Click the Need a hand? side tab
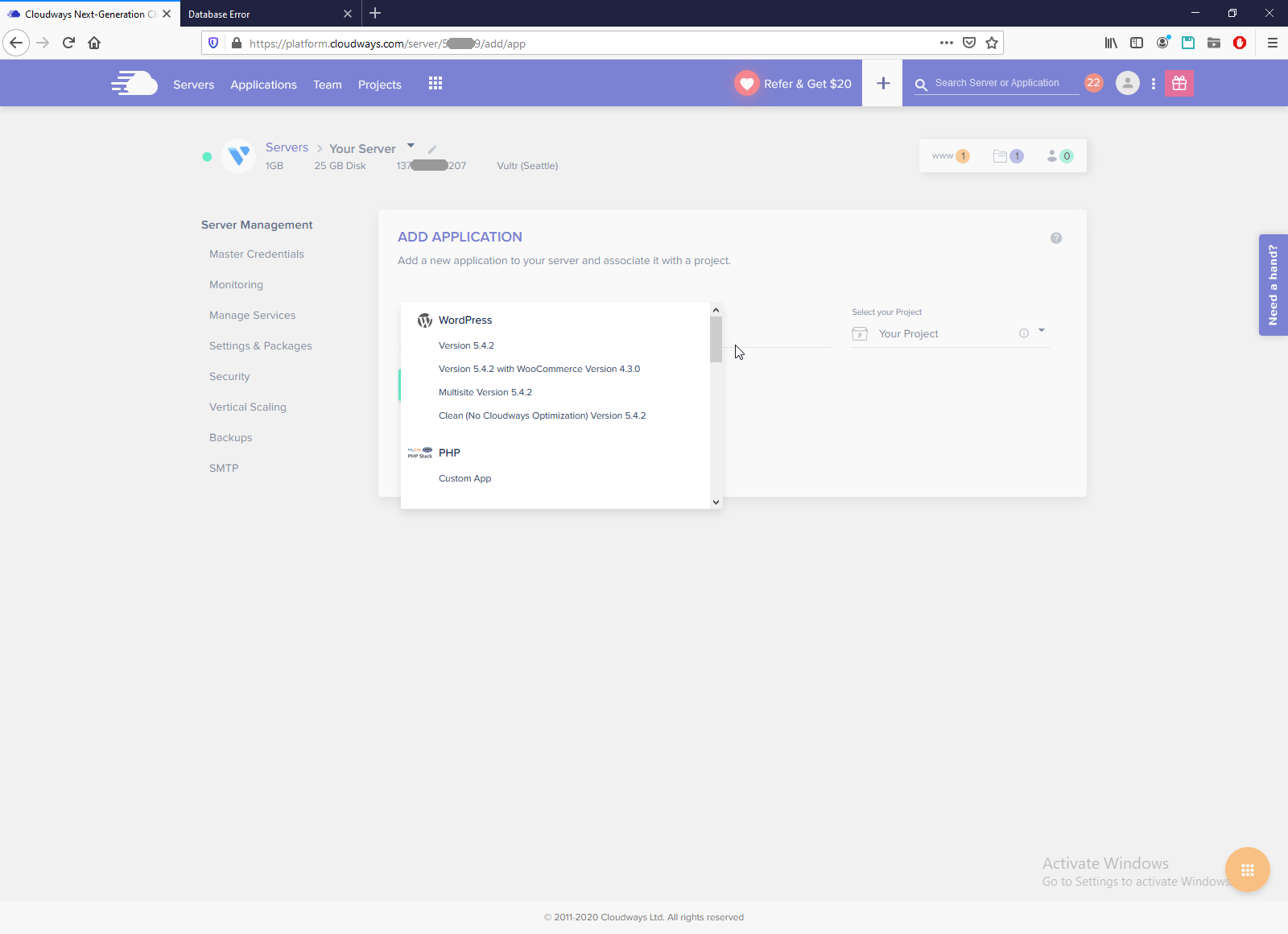The image size is (1288, 934). [1273, 284]
